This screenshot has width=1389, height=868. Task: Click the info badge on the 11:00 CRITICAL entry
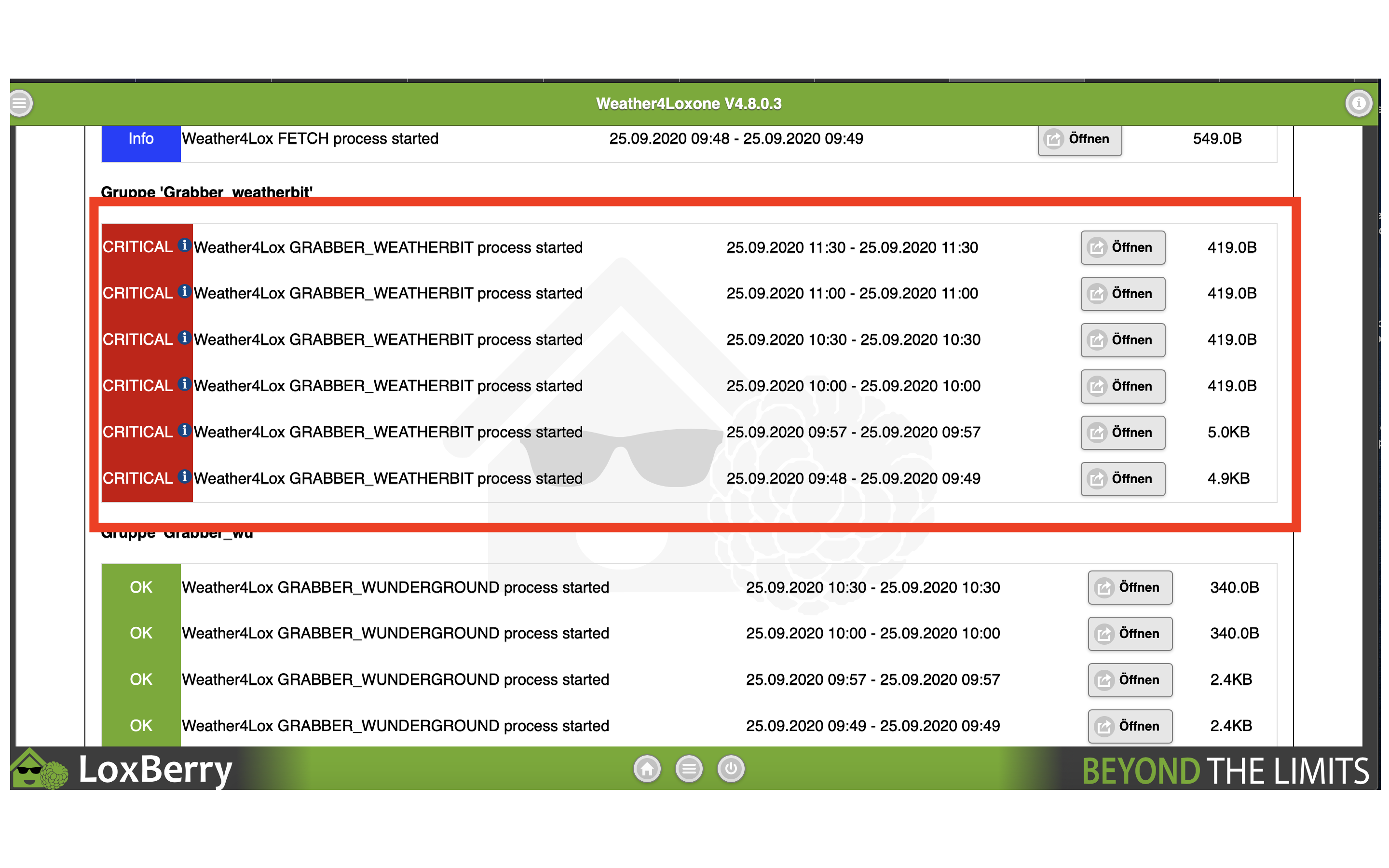(x=184, y=292)
